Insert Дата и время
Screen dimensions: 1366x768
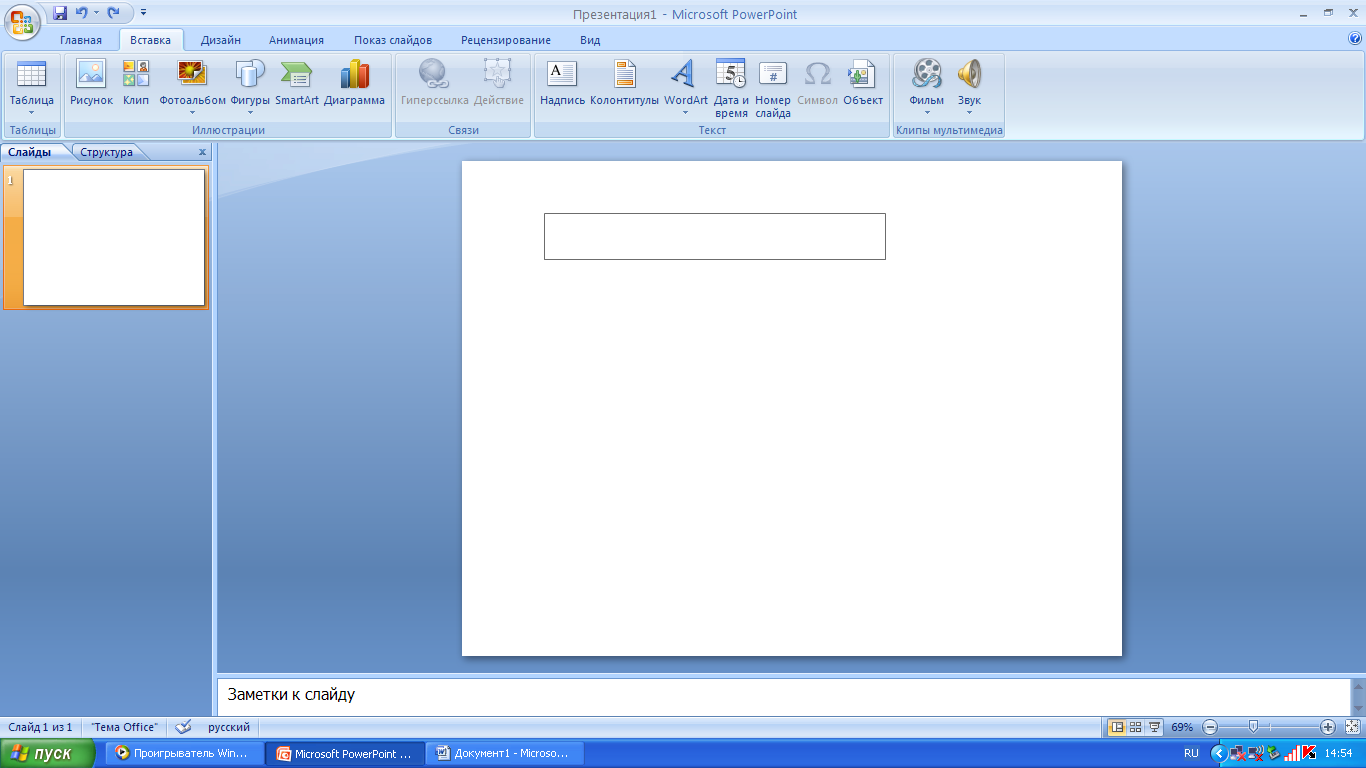[731, 87]
